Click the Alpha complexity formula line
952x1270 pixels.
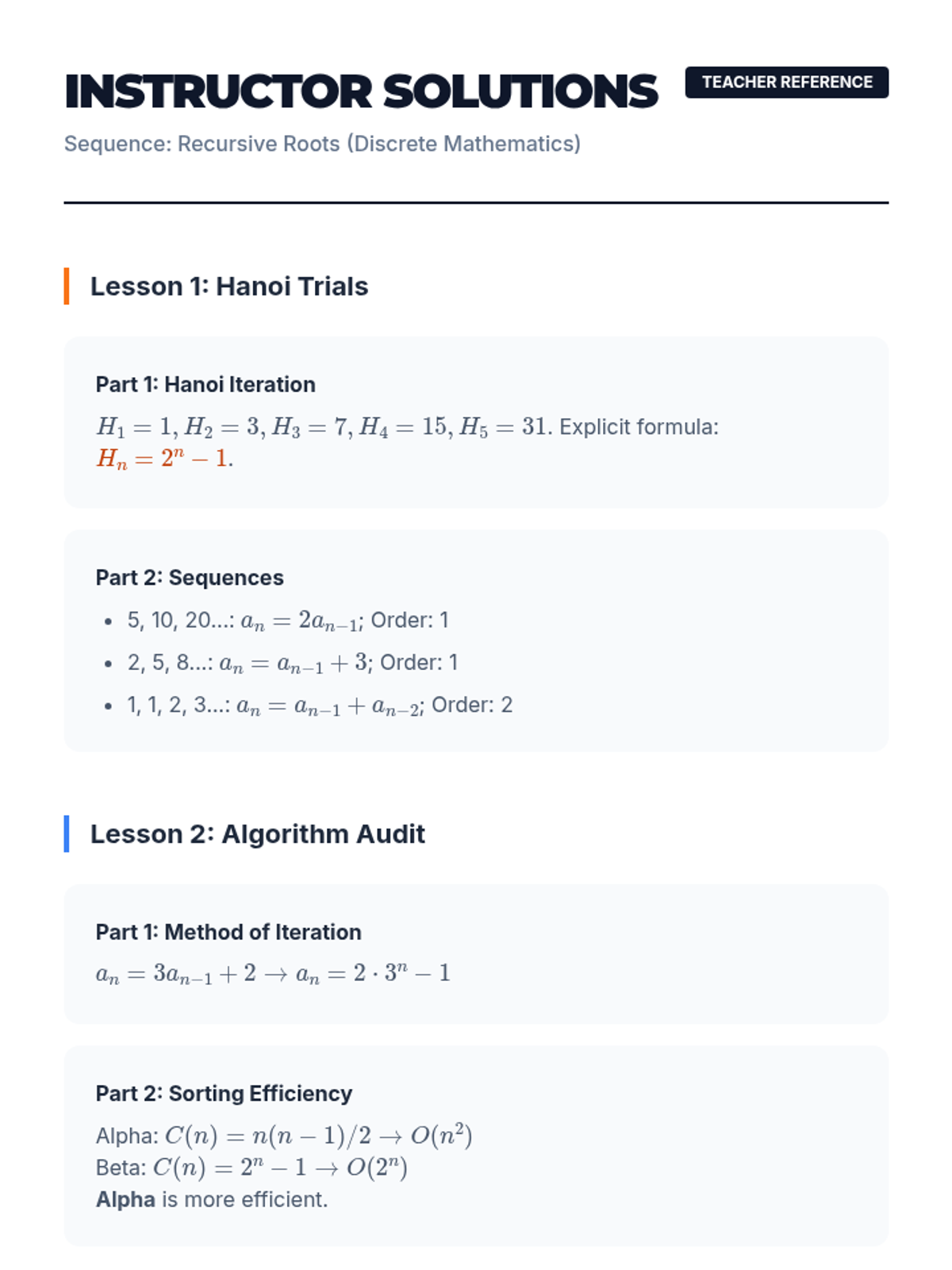click(x=284, y=1136)
